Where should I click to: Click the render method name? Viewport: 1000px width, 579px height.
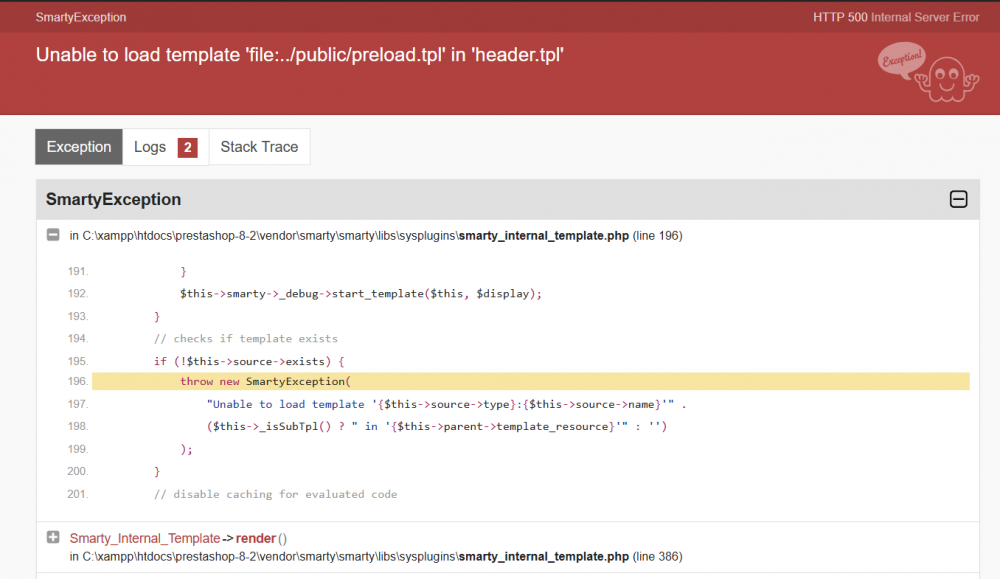[256, 538]
